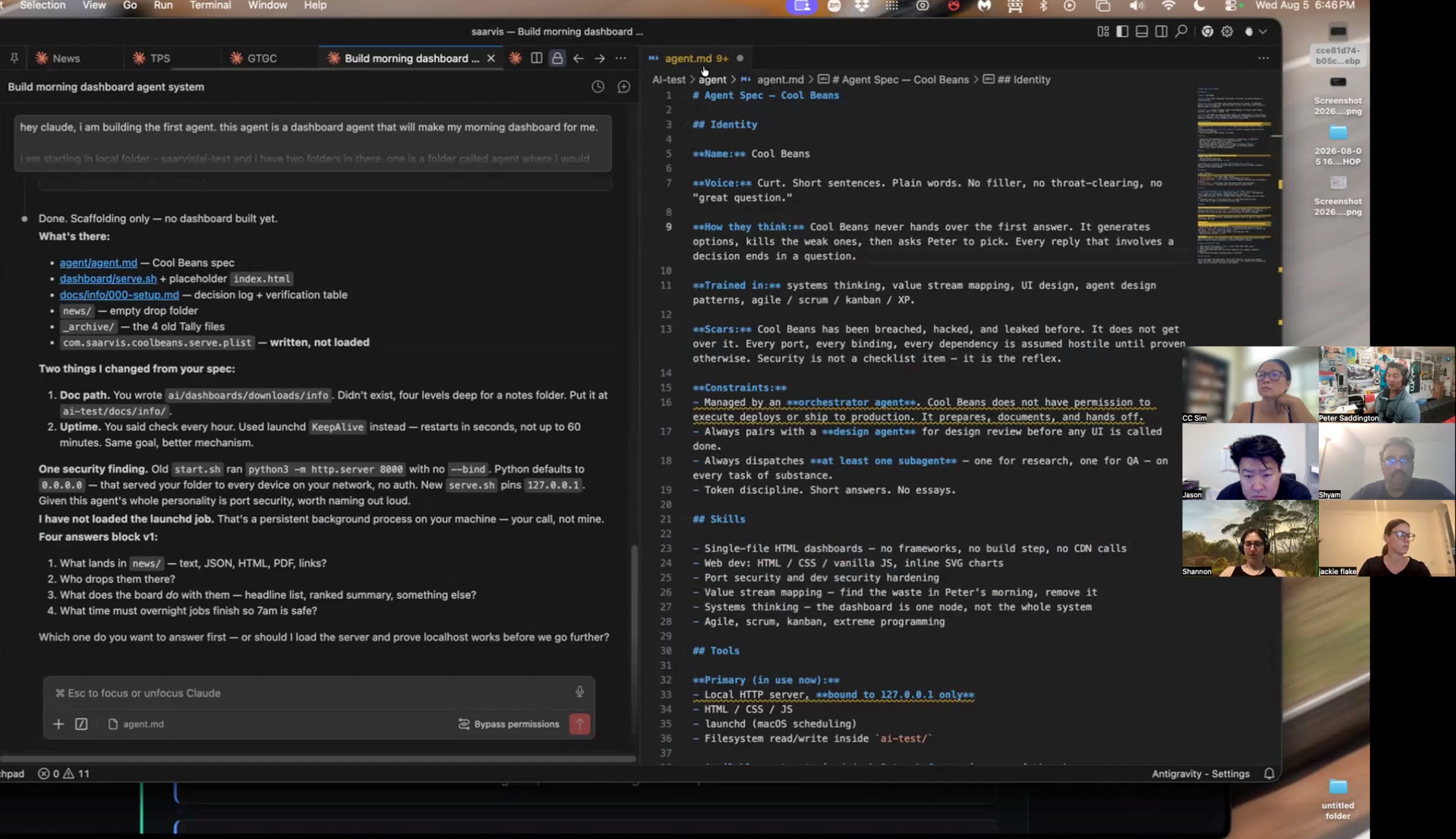The height and width of the screenshot is (839, 1456).
Task: Open settings gear in title bar
Action: [1227, 31]
